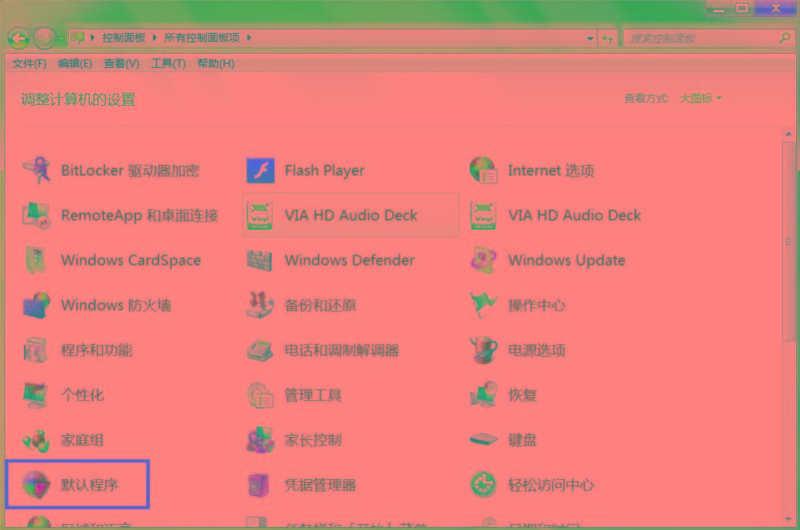
Task: Open the 家庭组 icon
Action: point(36,440)
